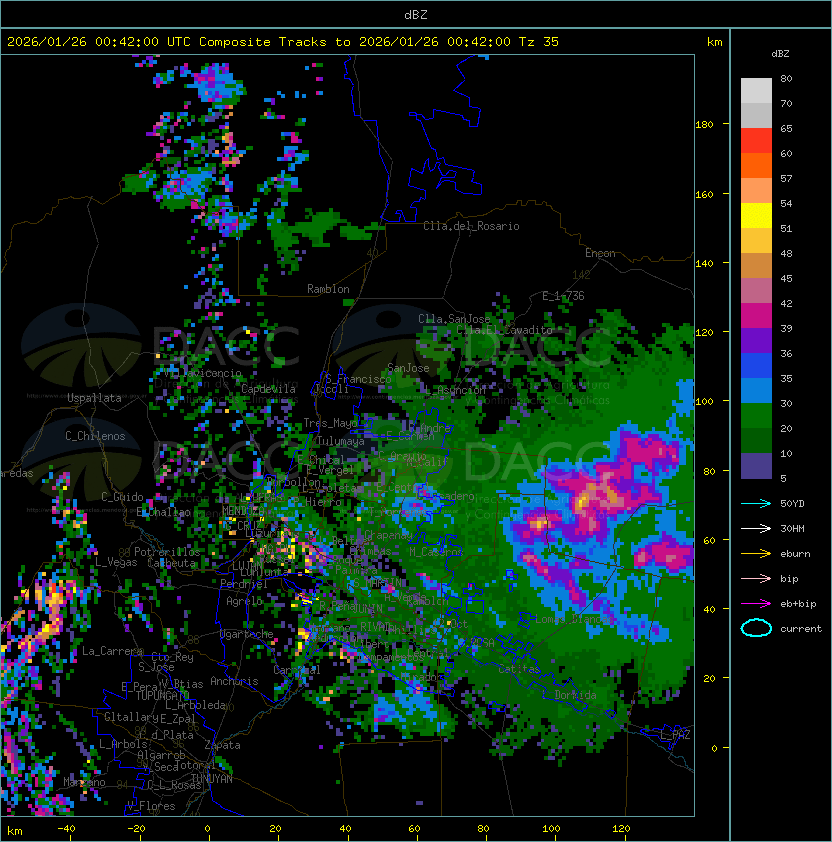Select the pink bip arrow legend symbol
The width and height of the screenshot is (832, 842).
point(756,579)
